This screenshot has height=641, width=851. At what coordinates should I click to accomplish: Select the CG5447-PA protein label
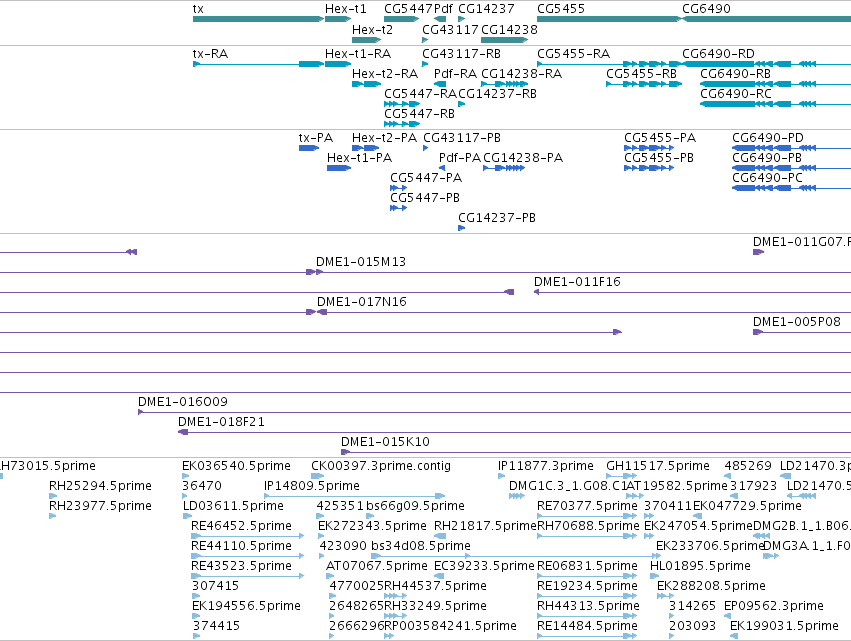(x=426, y=178)
